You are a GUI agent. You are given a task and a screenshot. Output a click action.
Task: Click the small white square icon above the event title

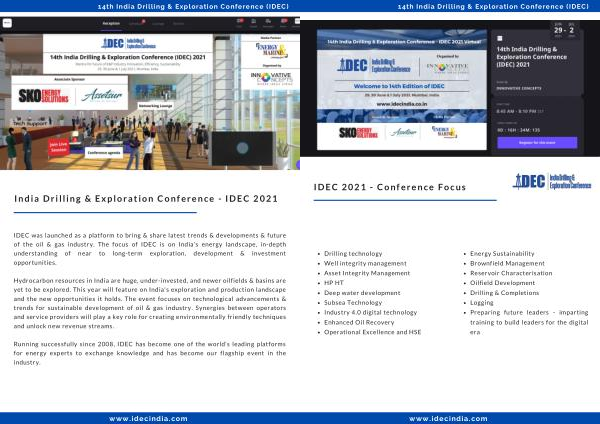click(499, 38)
